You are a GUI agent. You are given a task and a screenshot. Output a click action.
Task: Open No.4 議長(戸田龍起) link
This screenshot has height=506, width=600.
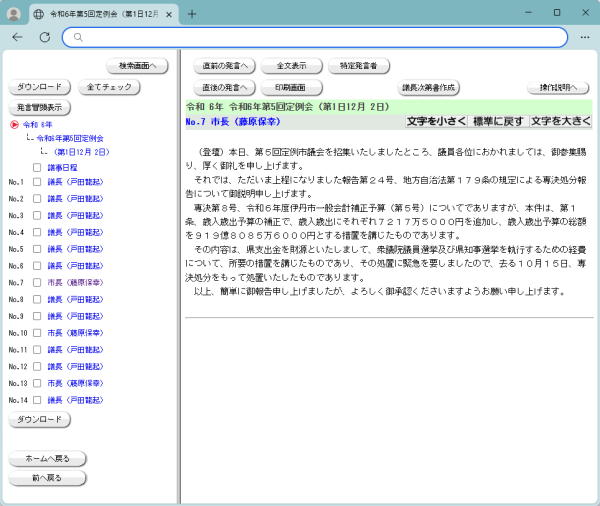point(75,232)
